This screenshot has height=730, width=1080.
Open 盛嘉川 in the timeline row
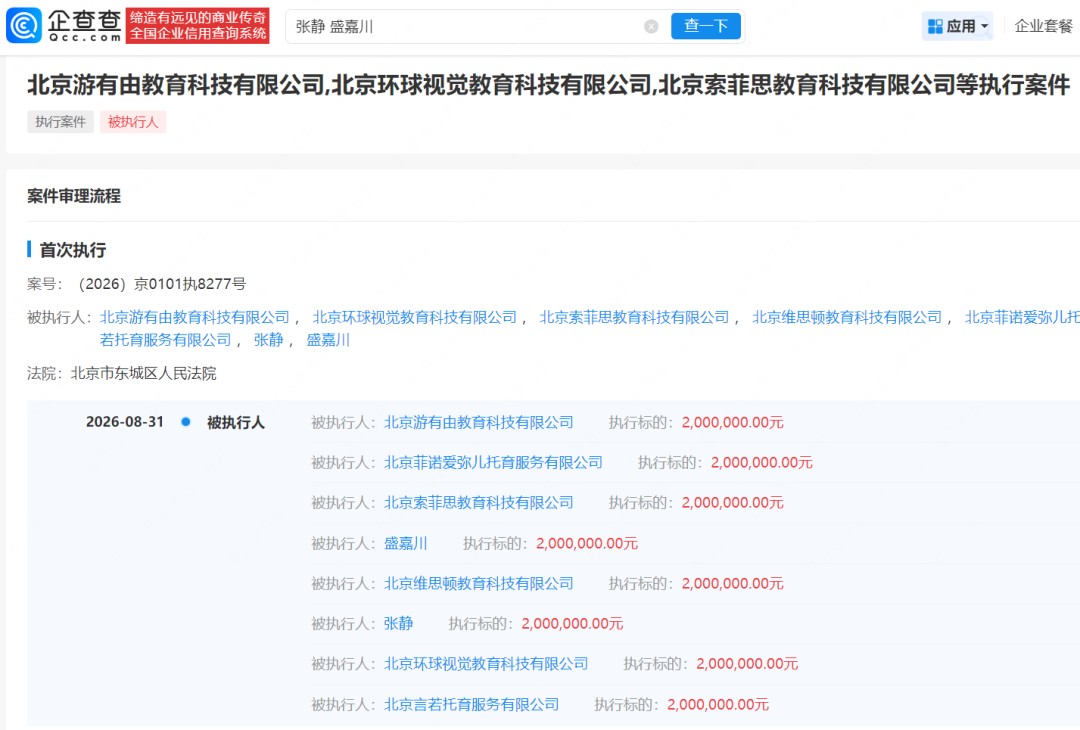tap(406, 543)
